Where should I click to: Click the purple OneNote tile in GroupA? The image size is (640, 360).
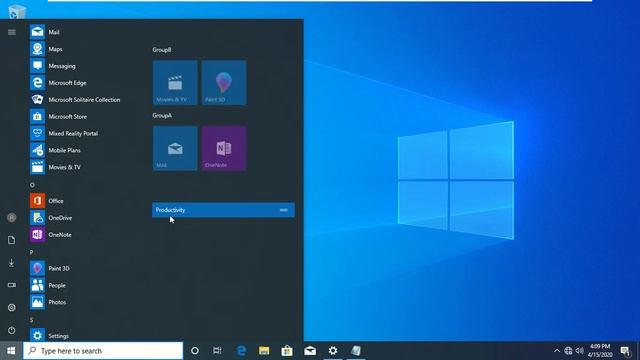[224, 148]
